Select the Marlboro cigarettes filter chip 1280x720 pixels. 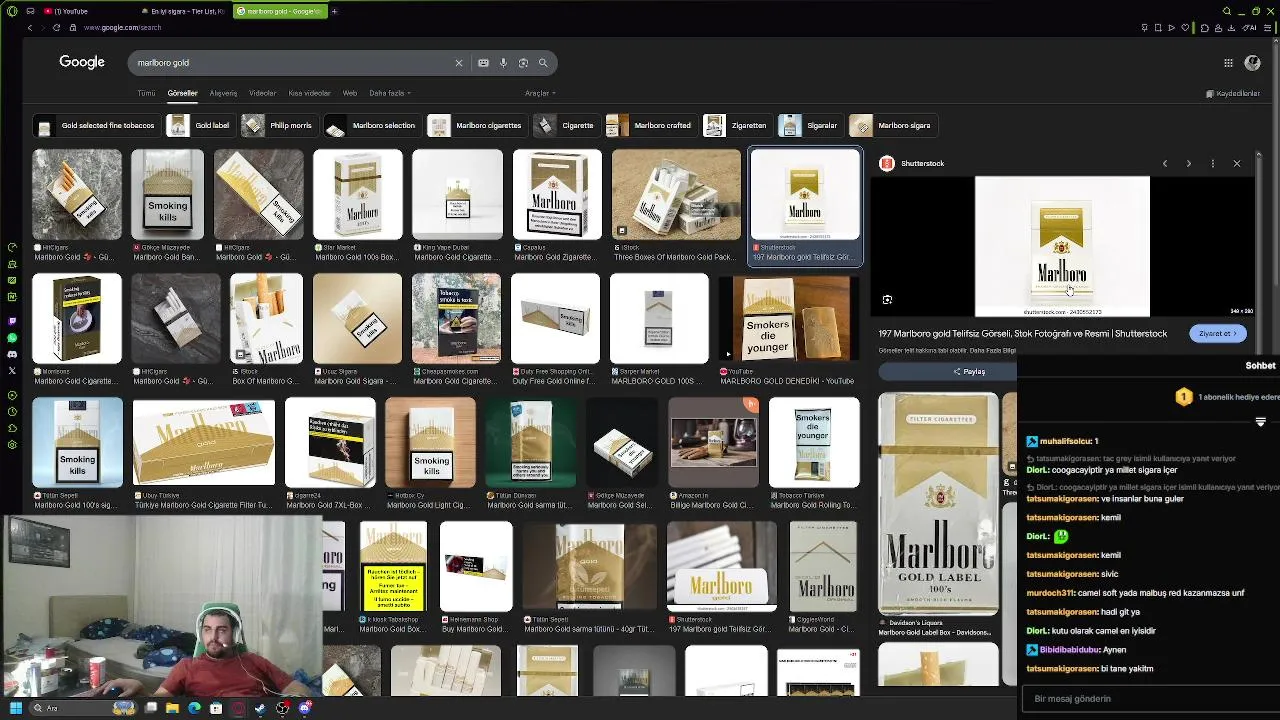pos(476,125)
